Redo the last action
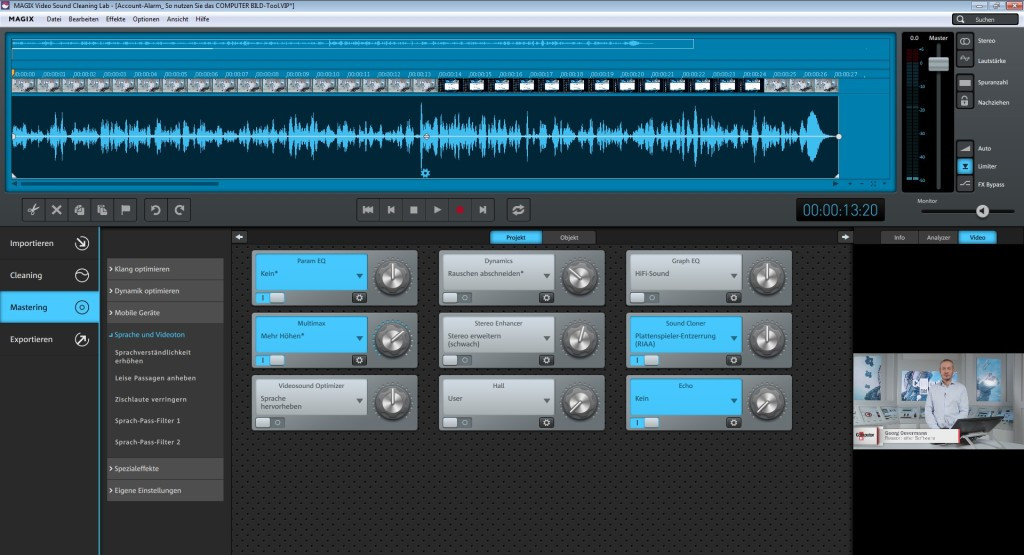 pos(179,210)
